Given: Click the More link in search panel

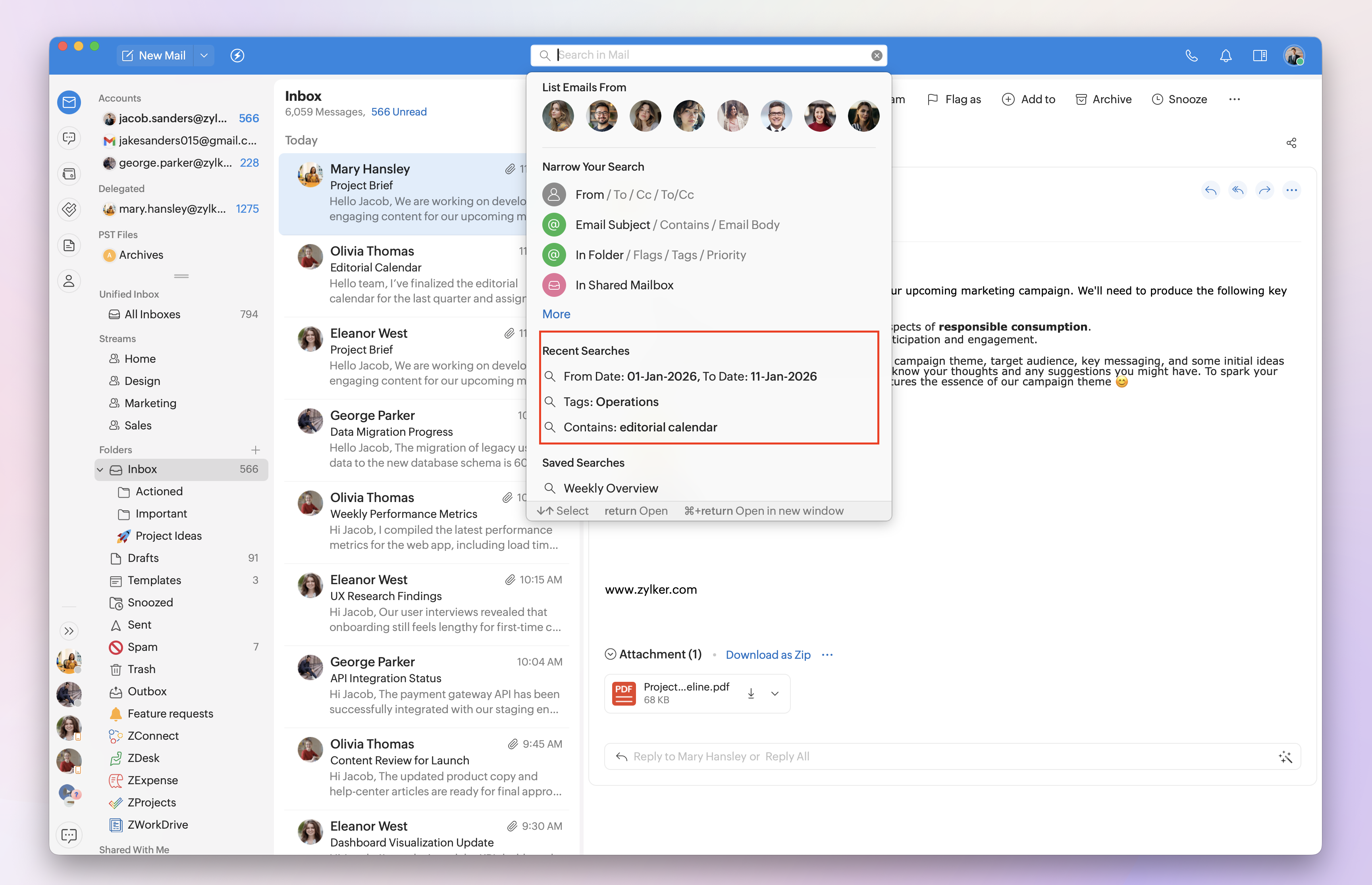Looking at the screenshot, I should point(556,314).
